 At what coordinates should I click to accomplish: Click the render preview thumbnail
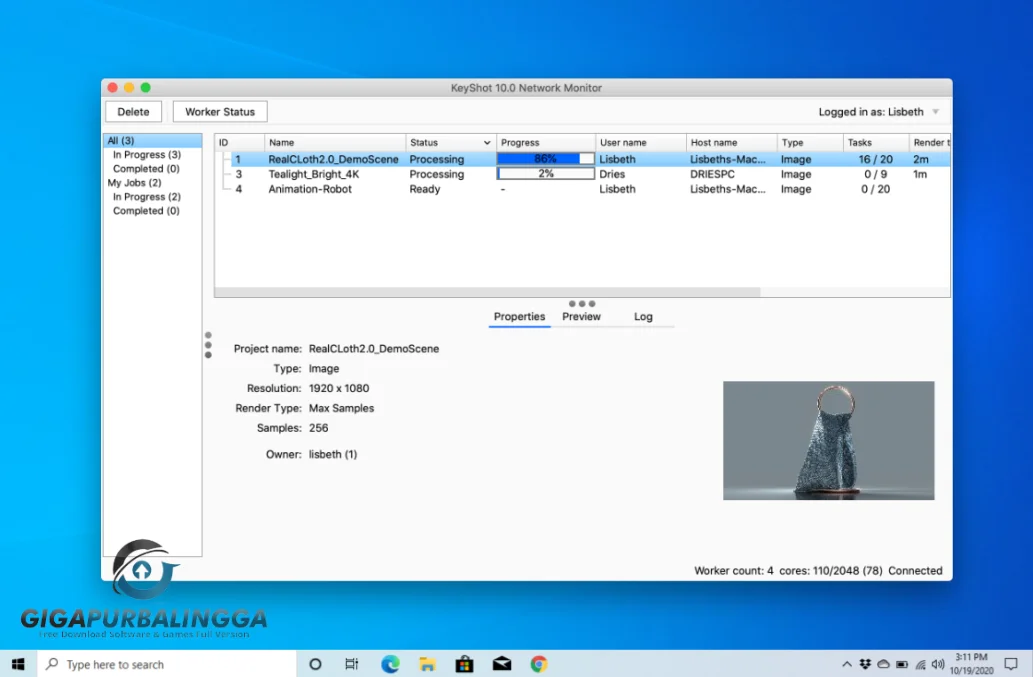828,440
